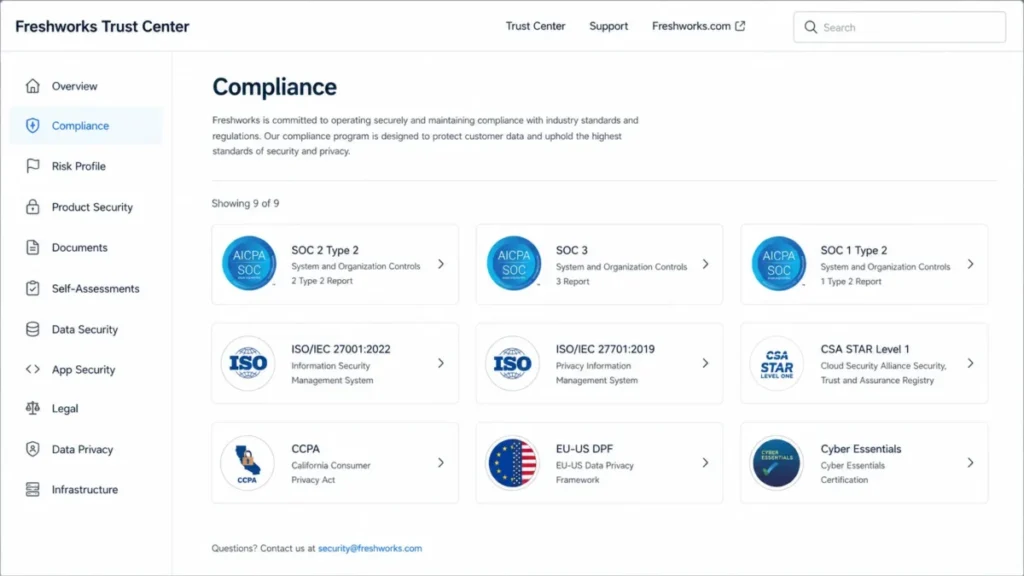Select Data Privacy label in sidebar
Screen dimensions: 1024x576
[x=82, y=449]
